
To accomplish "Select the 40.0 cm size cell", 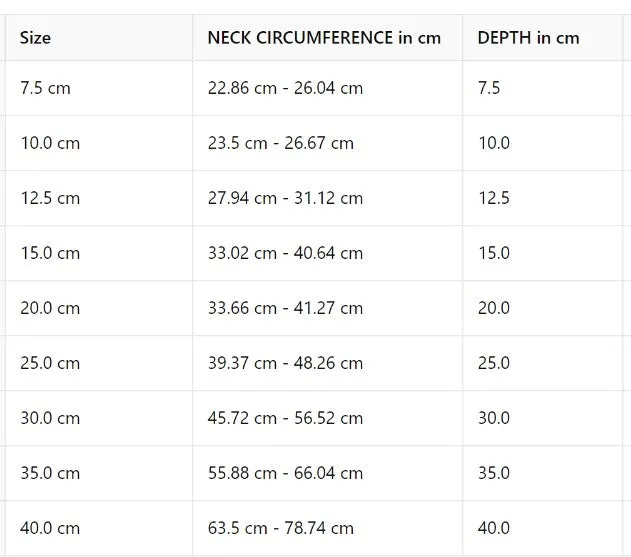I will coord(99,528).
